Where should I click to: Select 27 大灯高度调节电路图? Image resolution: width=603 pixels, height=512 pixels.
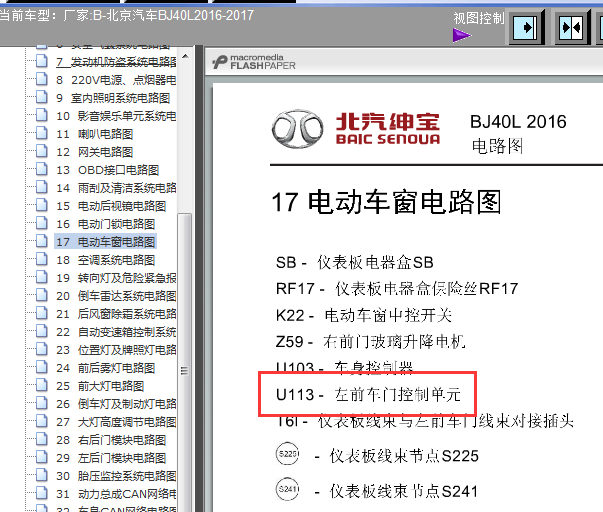point(116,422)
